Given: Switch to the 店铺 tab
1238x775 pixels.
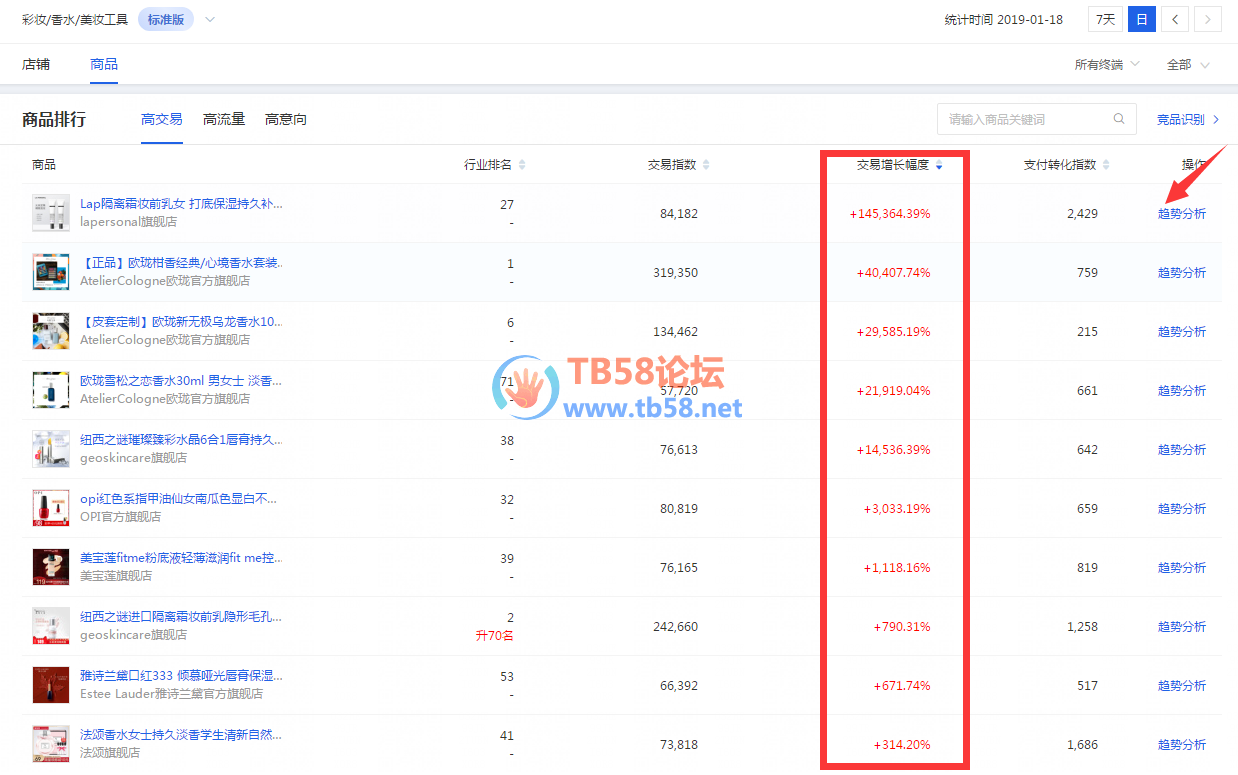Looking at the screenshot, I should pyautogui.click(x=36, y=64).
